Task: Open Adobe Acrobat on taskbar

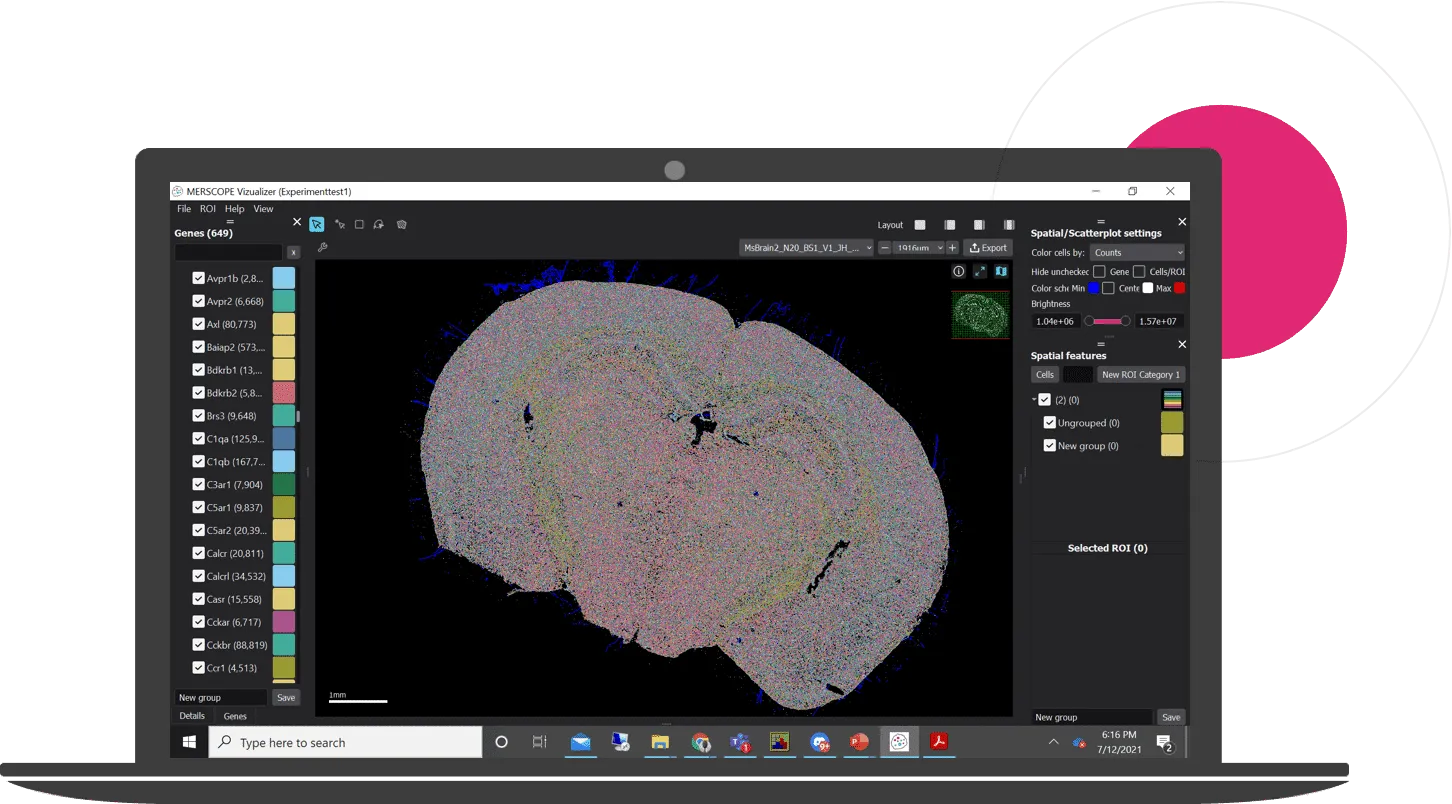Action: click(939, 742)
